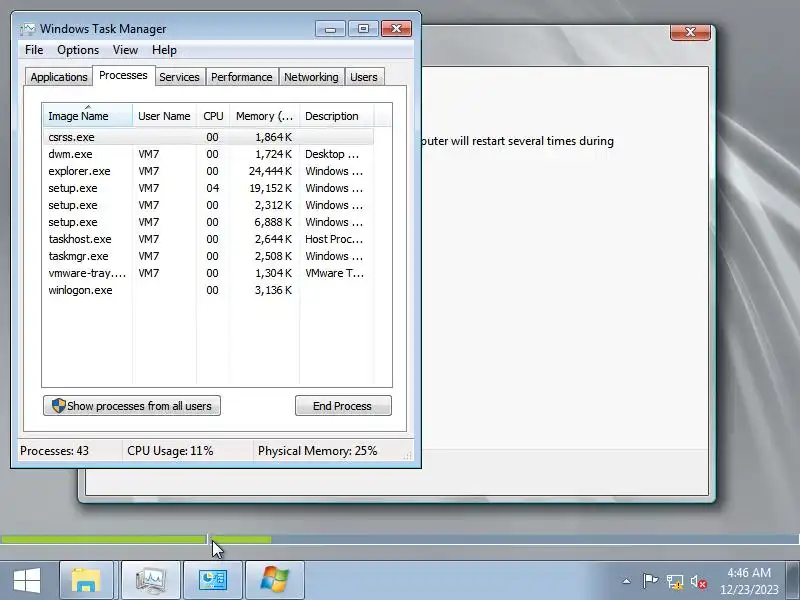Switch to the Performance tab
Screen dimensions: 800x600
(x=242, y=77)
